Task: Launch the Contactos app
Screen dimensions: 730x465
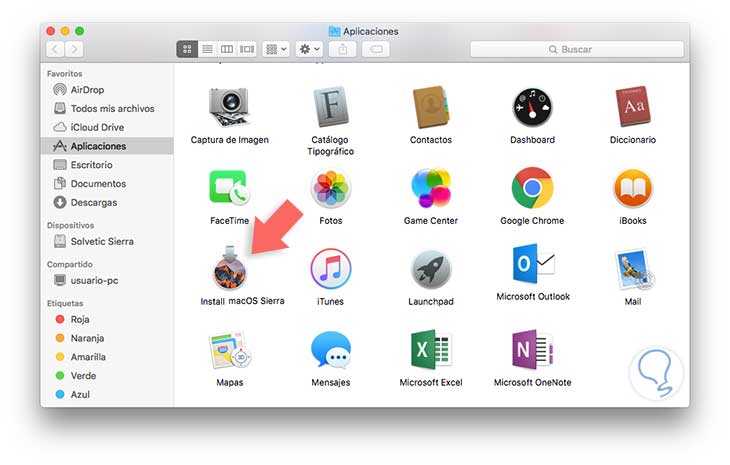Action: coord(431,107)
